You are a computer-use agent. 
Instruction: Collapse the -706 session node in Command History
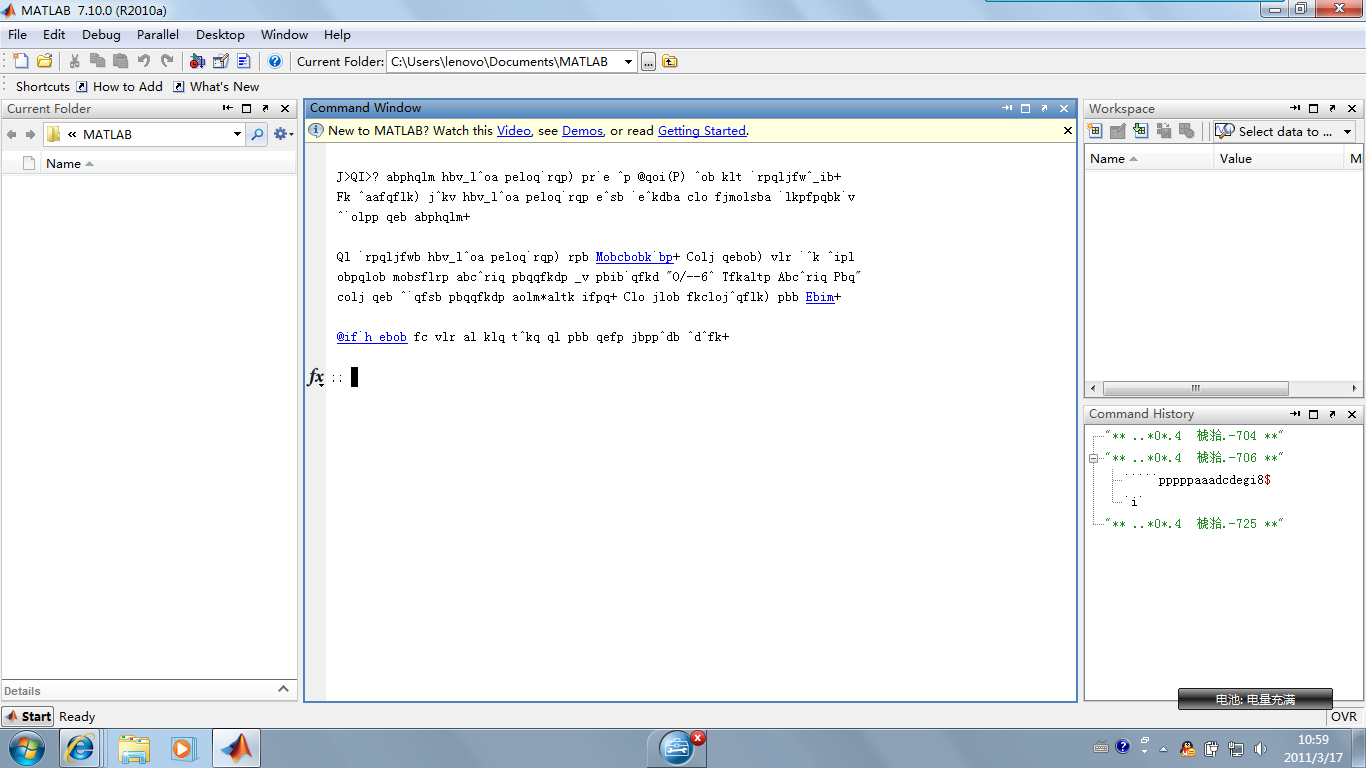tap(1094, 458)
